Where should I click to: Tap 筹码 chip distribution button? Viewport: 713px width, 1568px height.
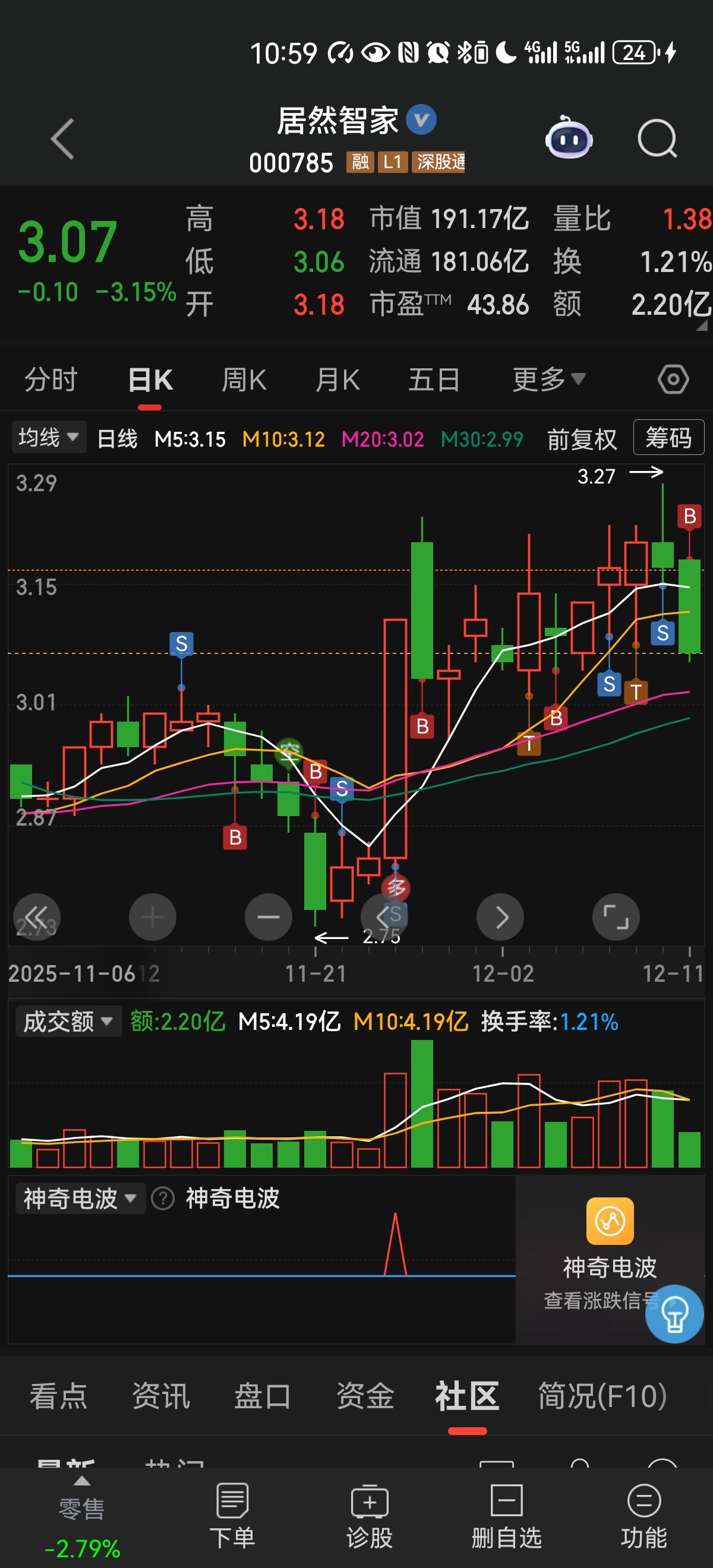tap(668, 437)
